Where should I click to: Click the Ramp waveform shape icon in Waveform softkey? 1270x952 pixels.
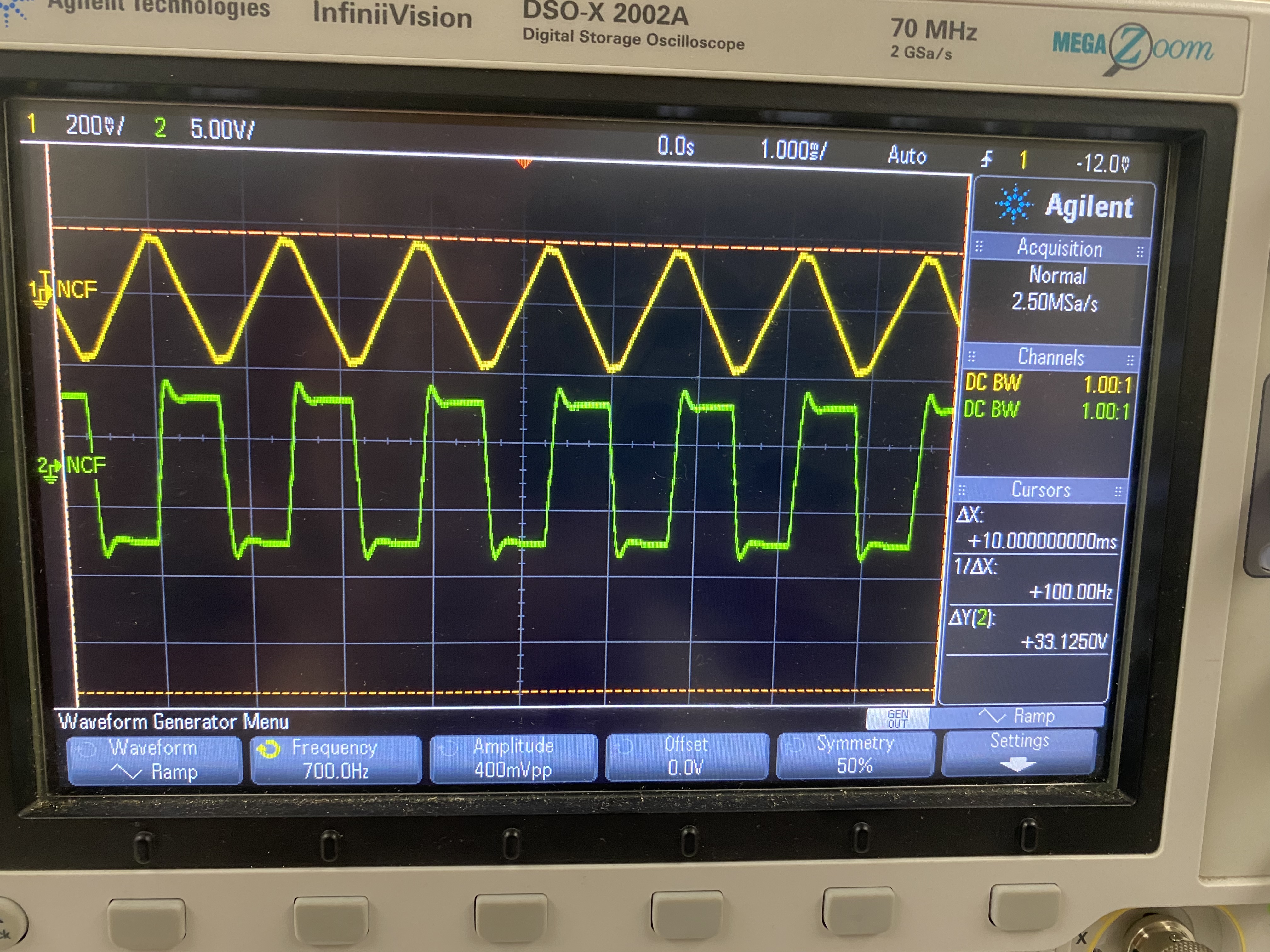click(126, 772)
